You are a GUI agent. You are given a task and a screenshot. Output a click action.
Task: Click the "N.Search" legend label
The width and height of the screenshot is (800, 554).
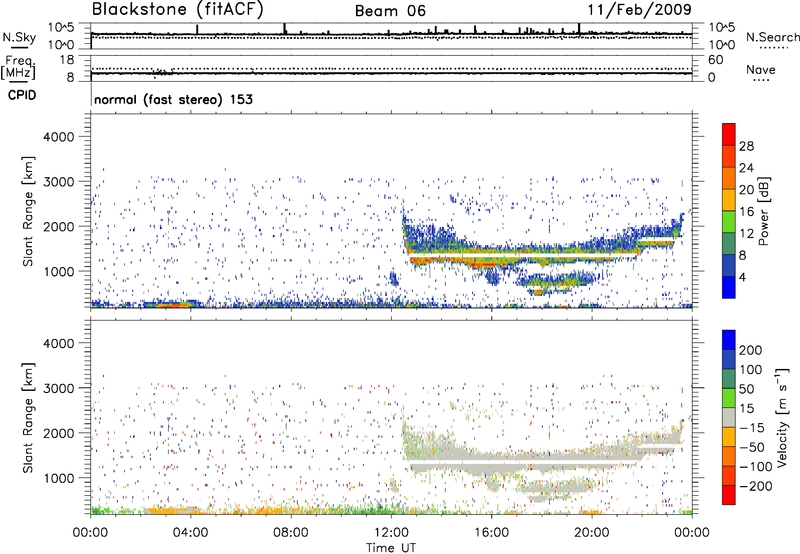tap(773, 37)
